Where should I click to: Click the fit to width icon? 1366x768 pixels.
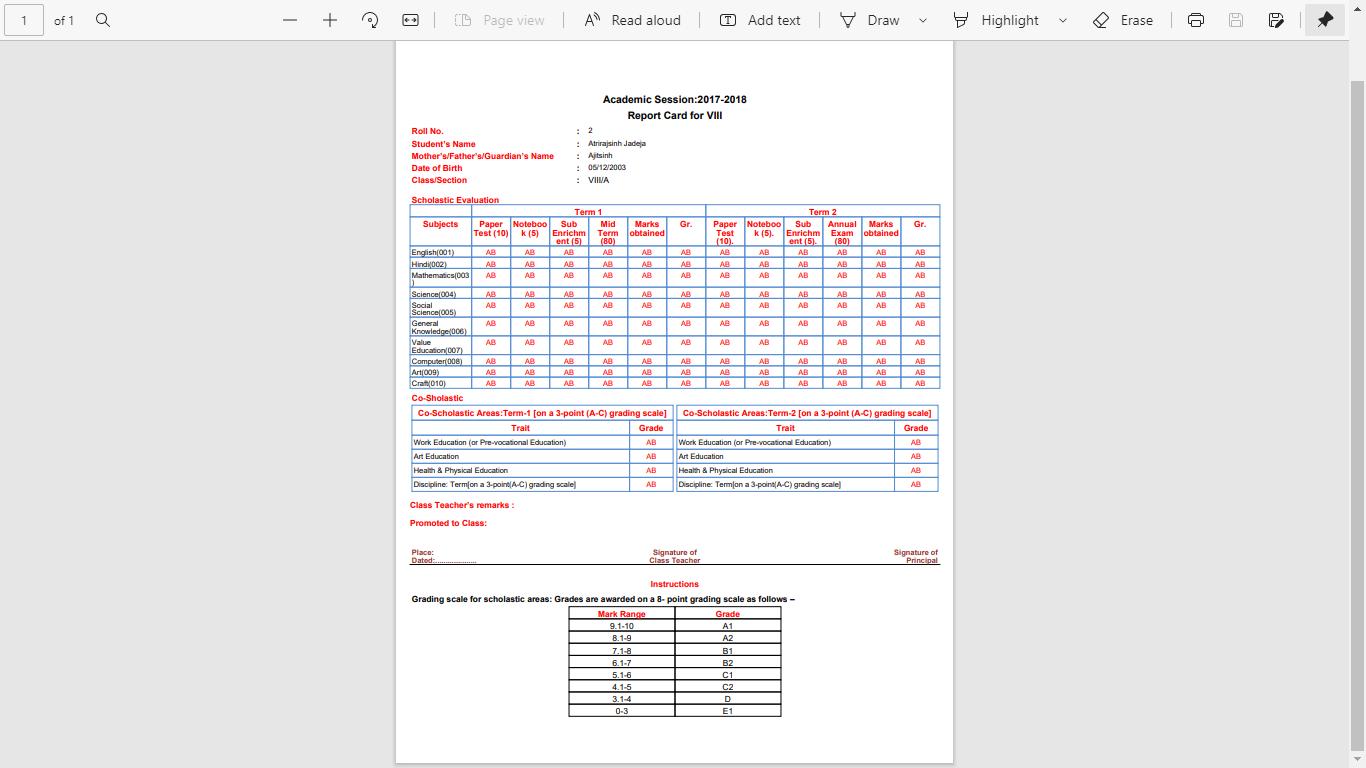coord(410,20)
